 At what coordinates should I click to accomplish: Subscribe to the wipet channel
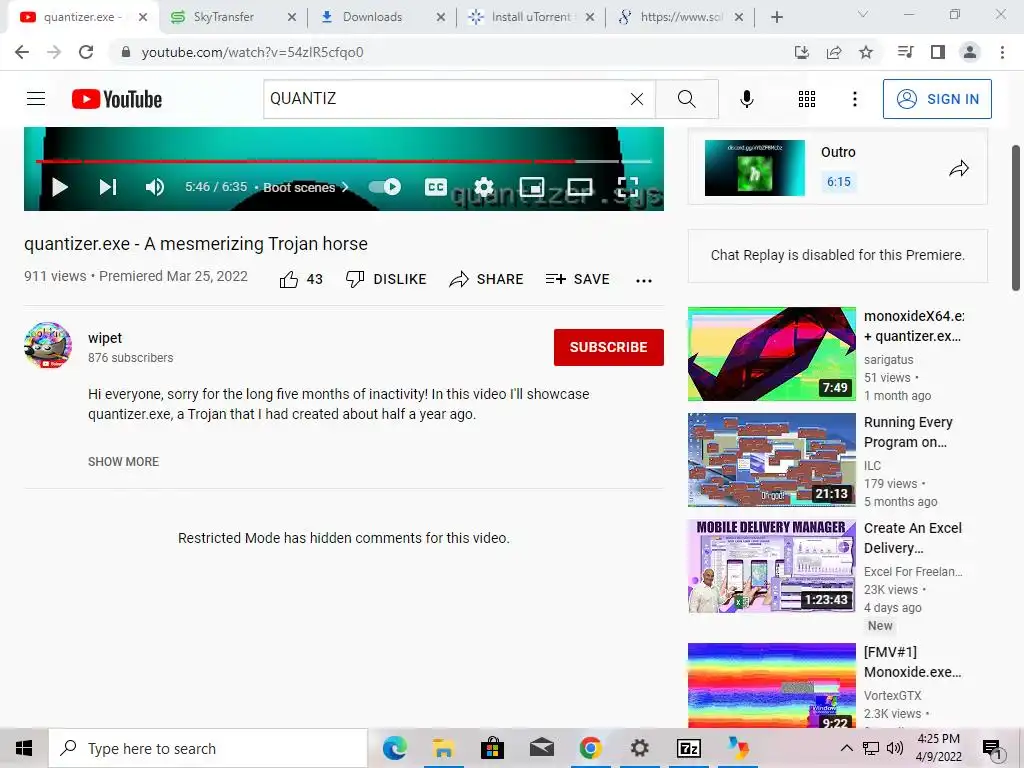609,347
